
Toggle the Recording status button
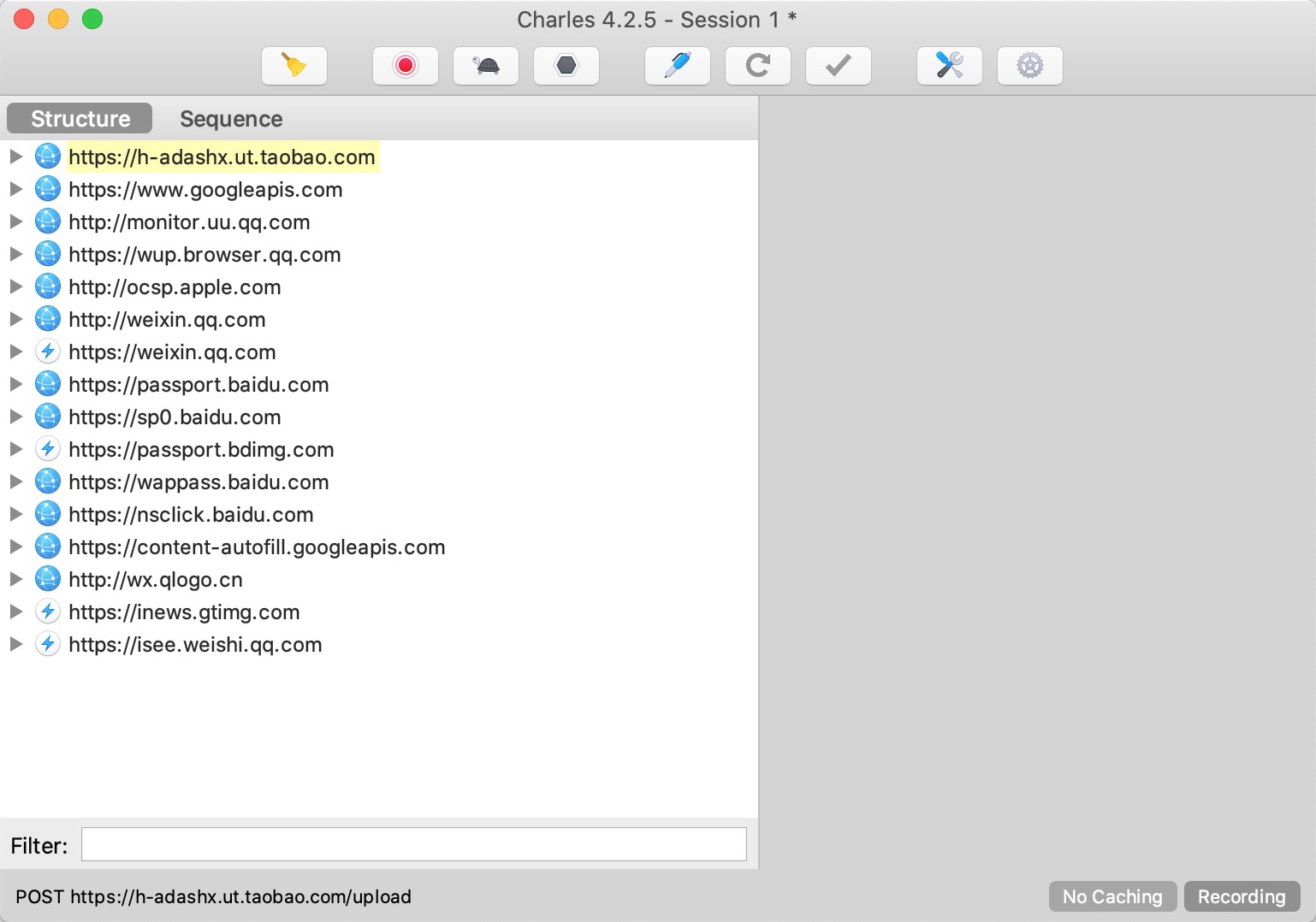pos(1241,896)
